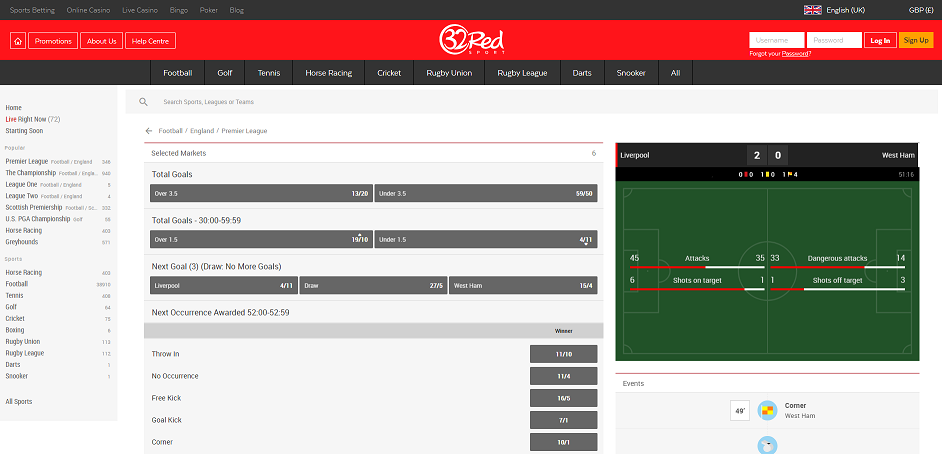Focus the Username field
This screenshot has width=942, height=454.
click(x=777, y=40)
